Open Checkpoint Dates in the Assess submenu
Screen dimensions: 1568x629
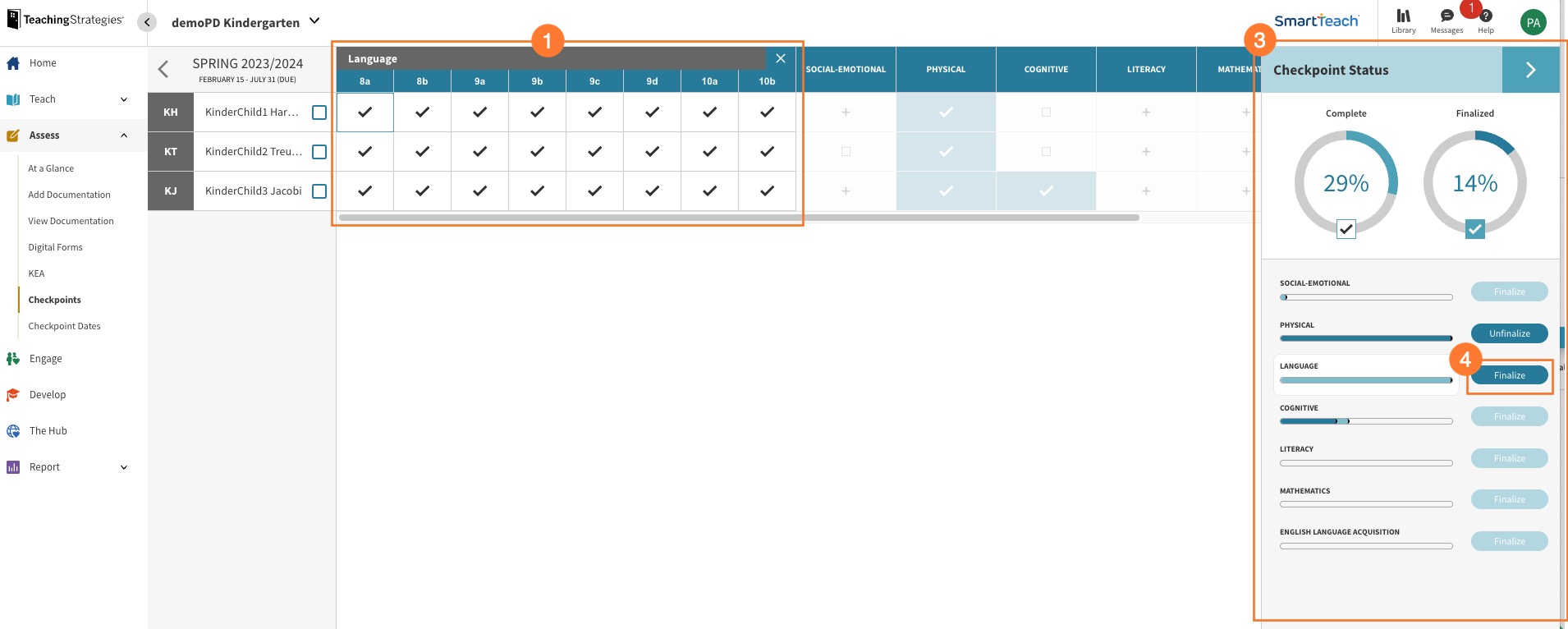(64, 326)
